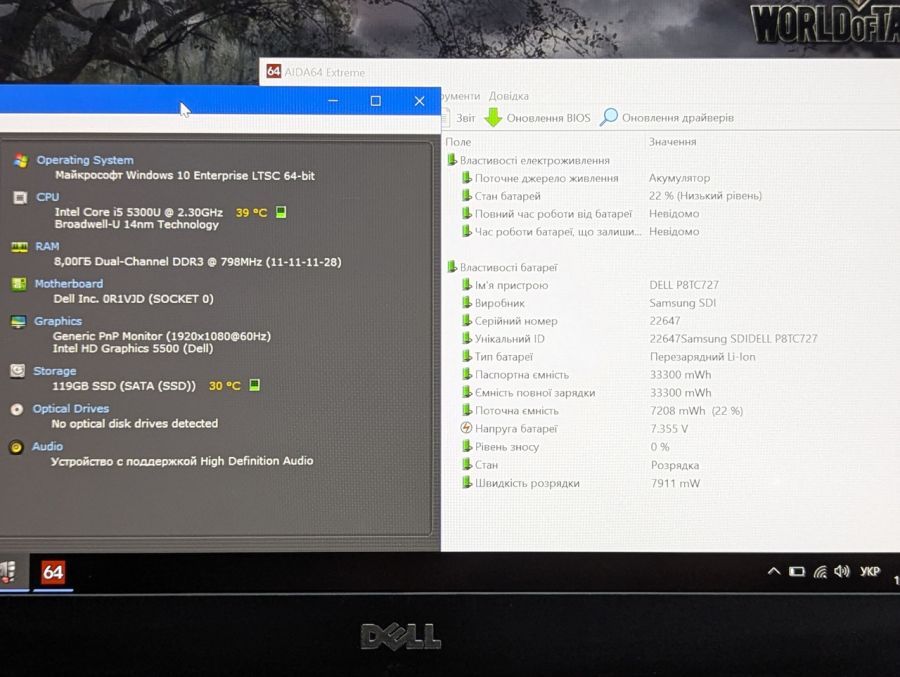The width and height of the screenshot is (900, 677).
Task: Click battery icon beside Рівень зносу
Action: 467,446
